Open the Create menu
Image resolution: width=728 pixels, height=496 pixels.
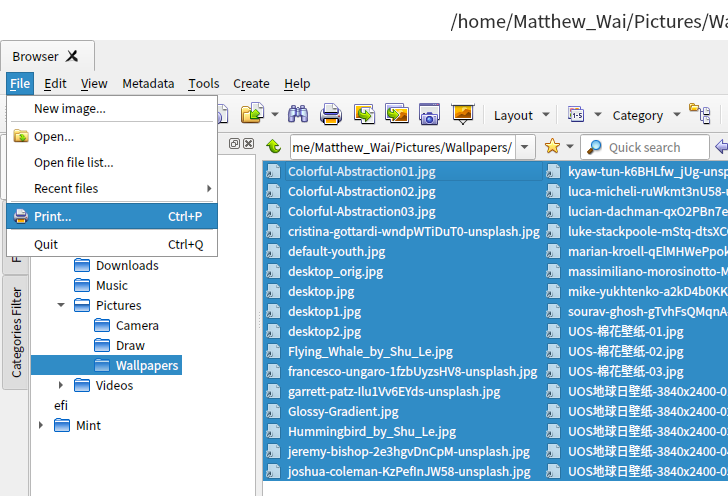251,84
